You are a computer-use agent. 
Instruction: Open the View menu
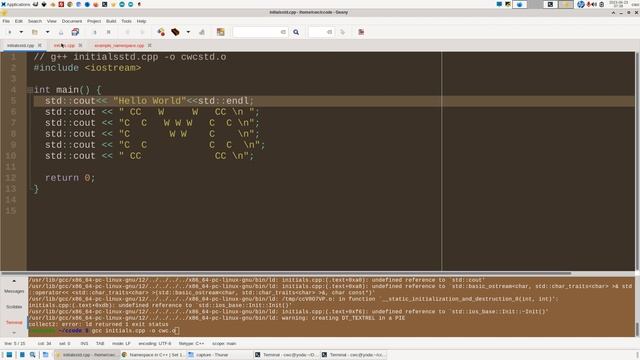52,21
